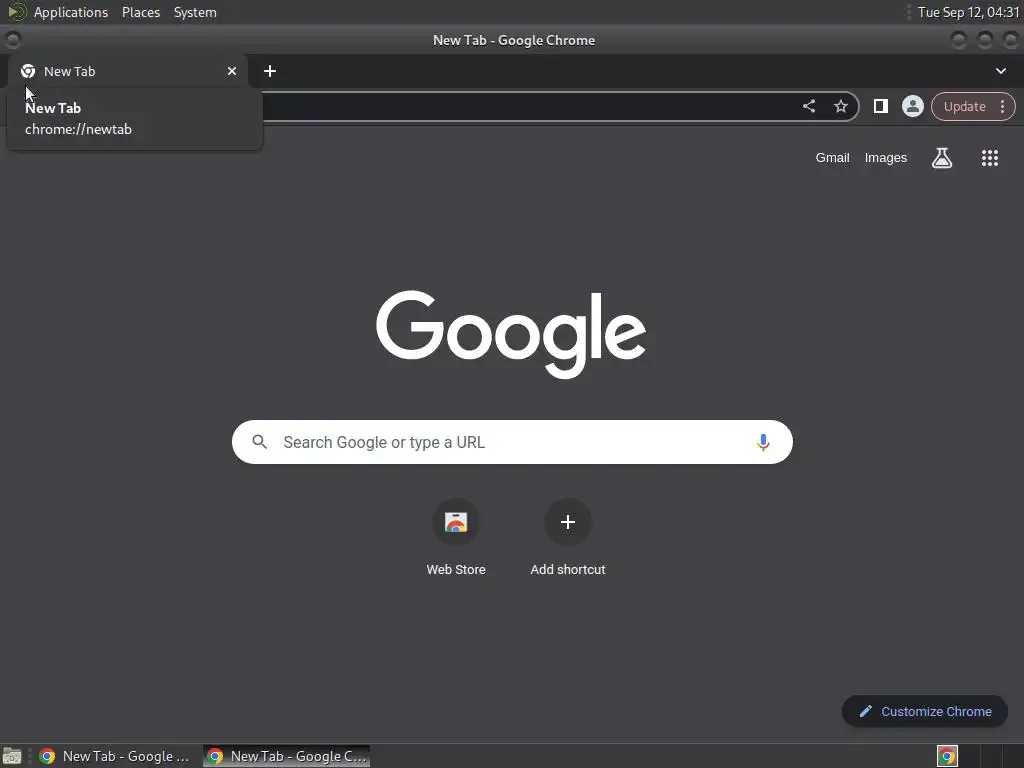The width and height of the screenshot is (1024, 768).
Task: Click Chrome icon in bottom right tray
Action: click(x=947, y=756)
